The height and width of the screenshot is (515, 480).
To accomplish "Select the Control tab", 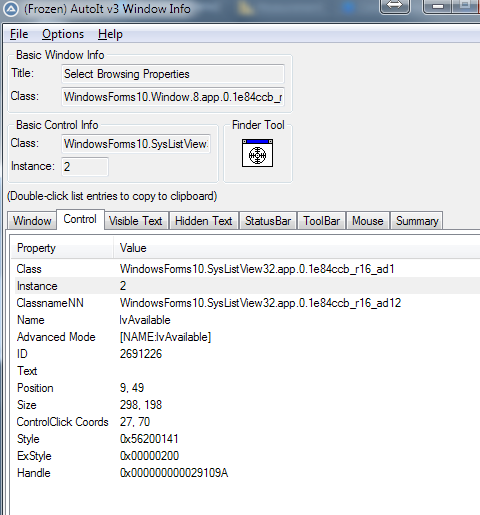I will click(80, 219).
